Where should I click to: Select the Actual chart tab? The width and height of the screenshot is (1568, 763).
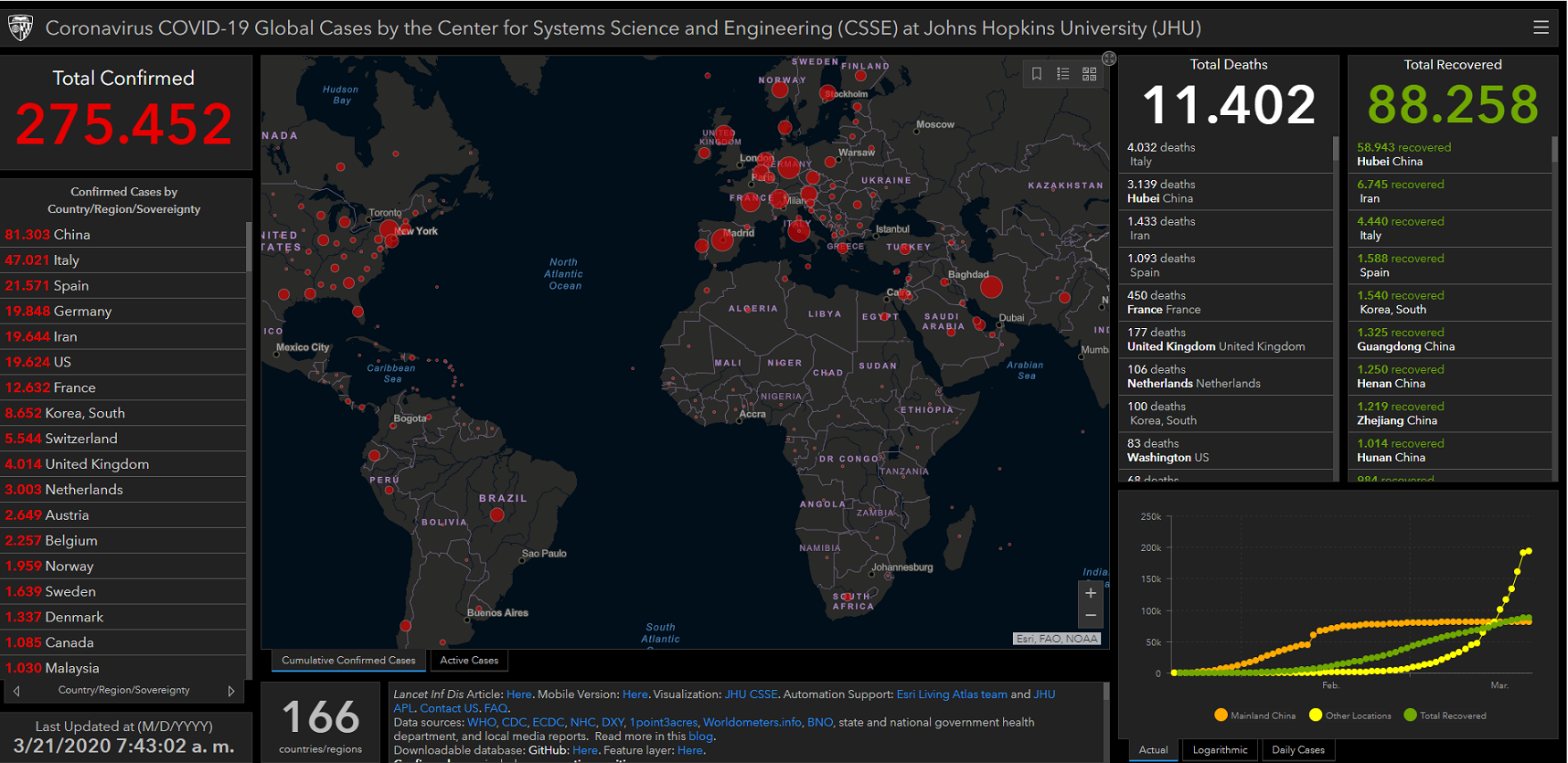(x=1153, y=750)
